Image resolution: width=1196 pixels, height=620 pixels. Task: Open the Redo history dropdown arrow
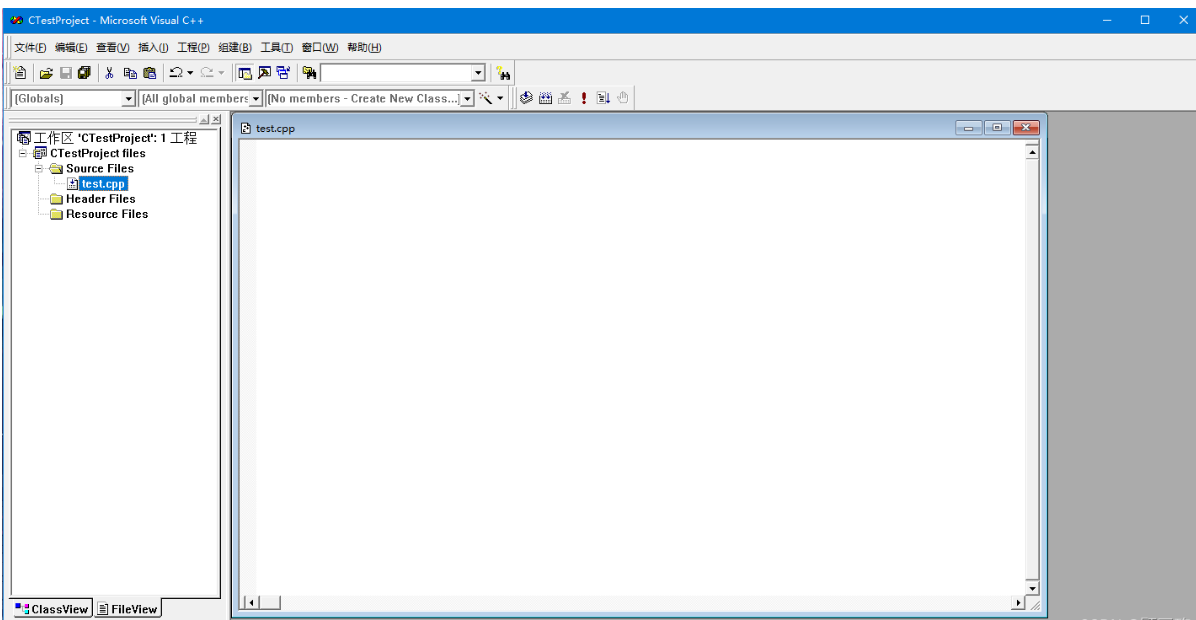click(x=221, y=73)
